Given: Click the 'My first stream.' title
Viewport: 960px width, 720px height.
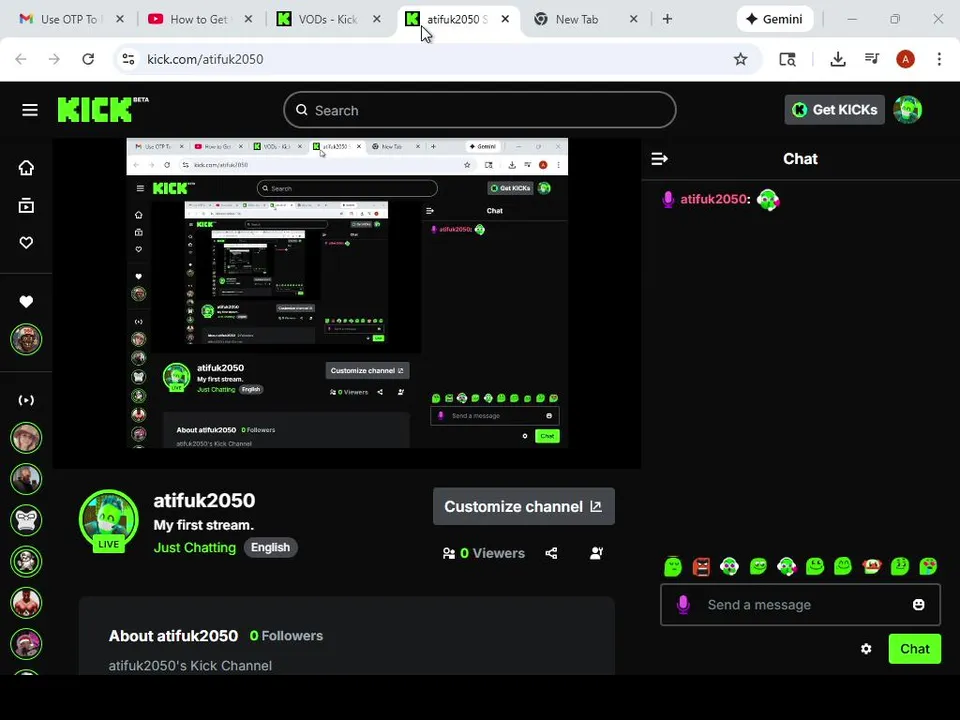Looking at the screenshot, I should tap(203, 525).
